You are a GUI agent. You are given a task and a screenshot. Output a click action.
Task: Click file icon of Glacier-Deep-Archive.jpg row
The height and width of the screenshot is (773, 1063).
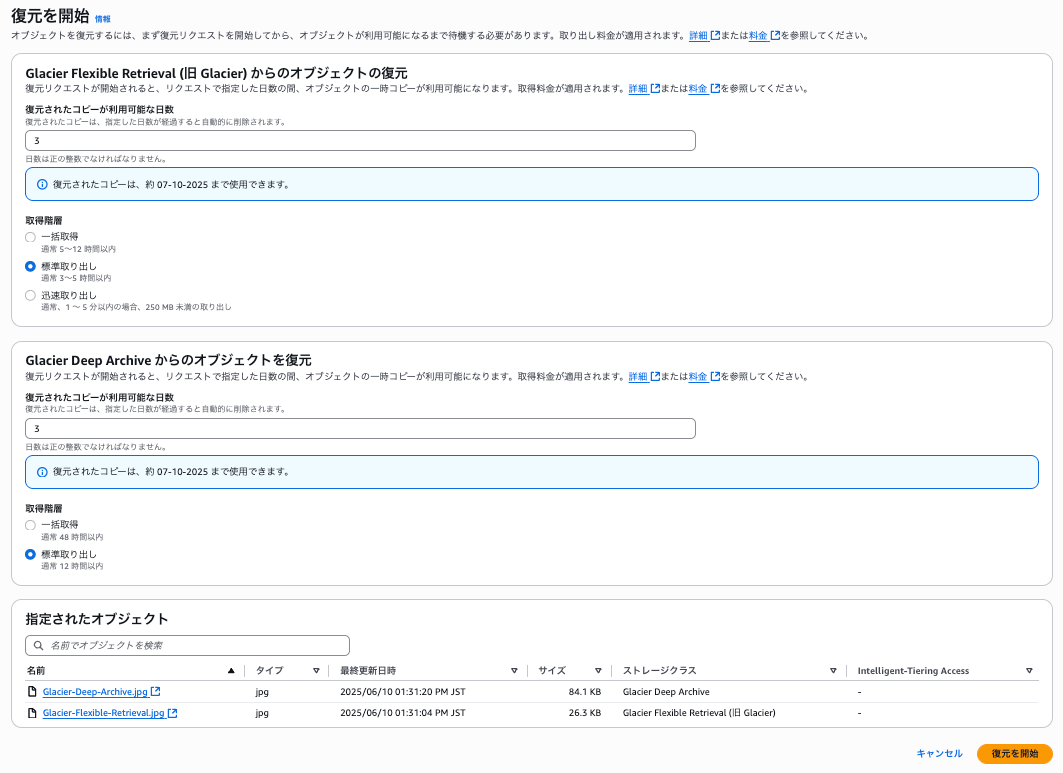pyautogui.click(x=32, y=692)
